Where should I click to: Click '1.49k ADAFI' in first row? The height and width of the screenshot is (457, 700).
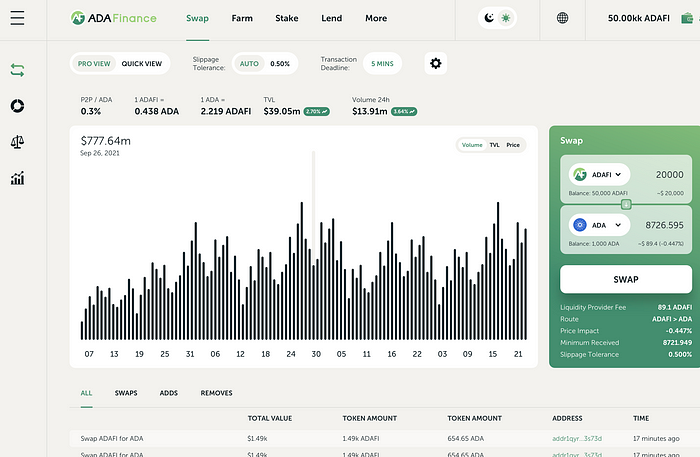(361, 439)
